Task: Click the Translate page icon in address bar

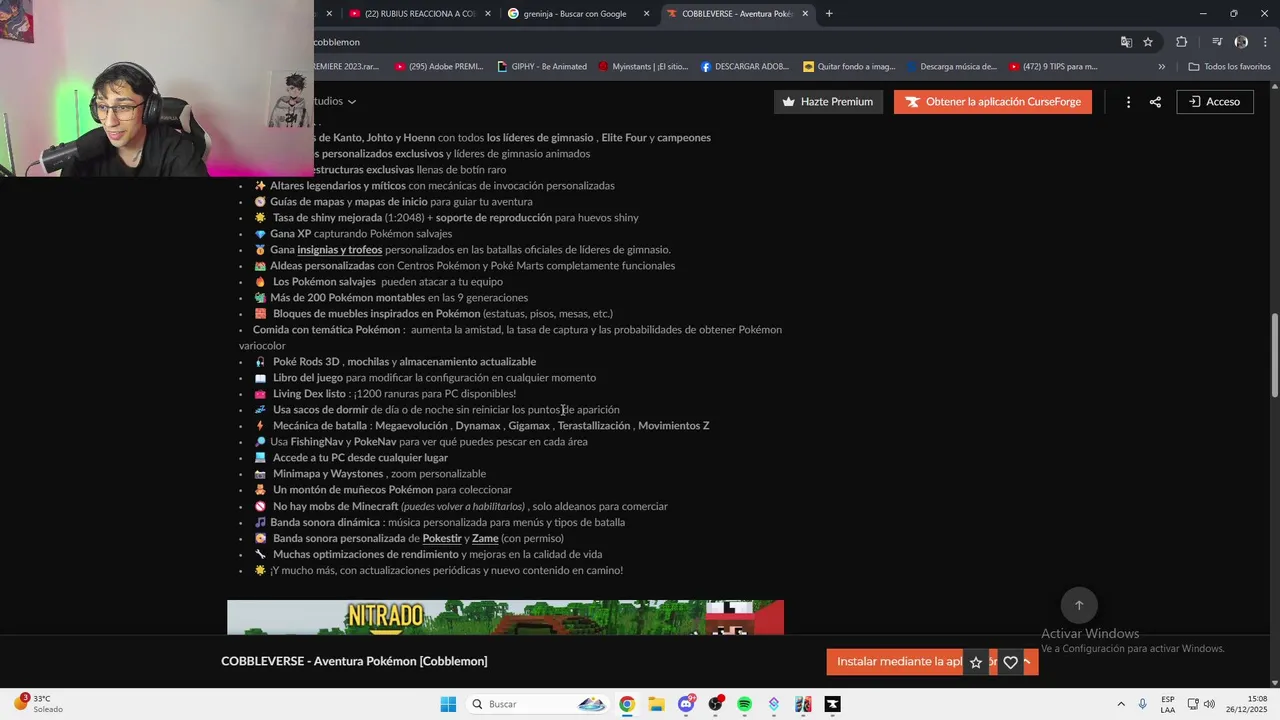Action: pos(1126,42)
